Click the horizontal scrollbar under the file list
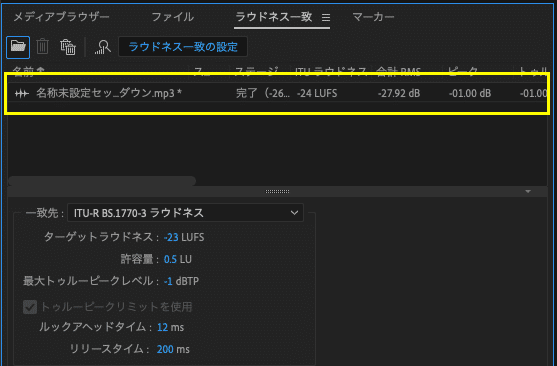The image size is (557, 366). pyautogui.click(x=102, y=181)
